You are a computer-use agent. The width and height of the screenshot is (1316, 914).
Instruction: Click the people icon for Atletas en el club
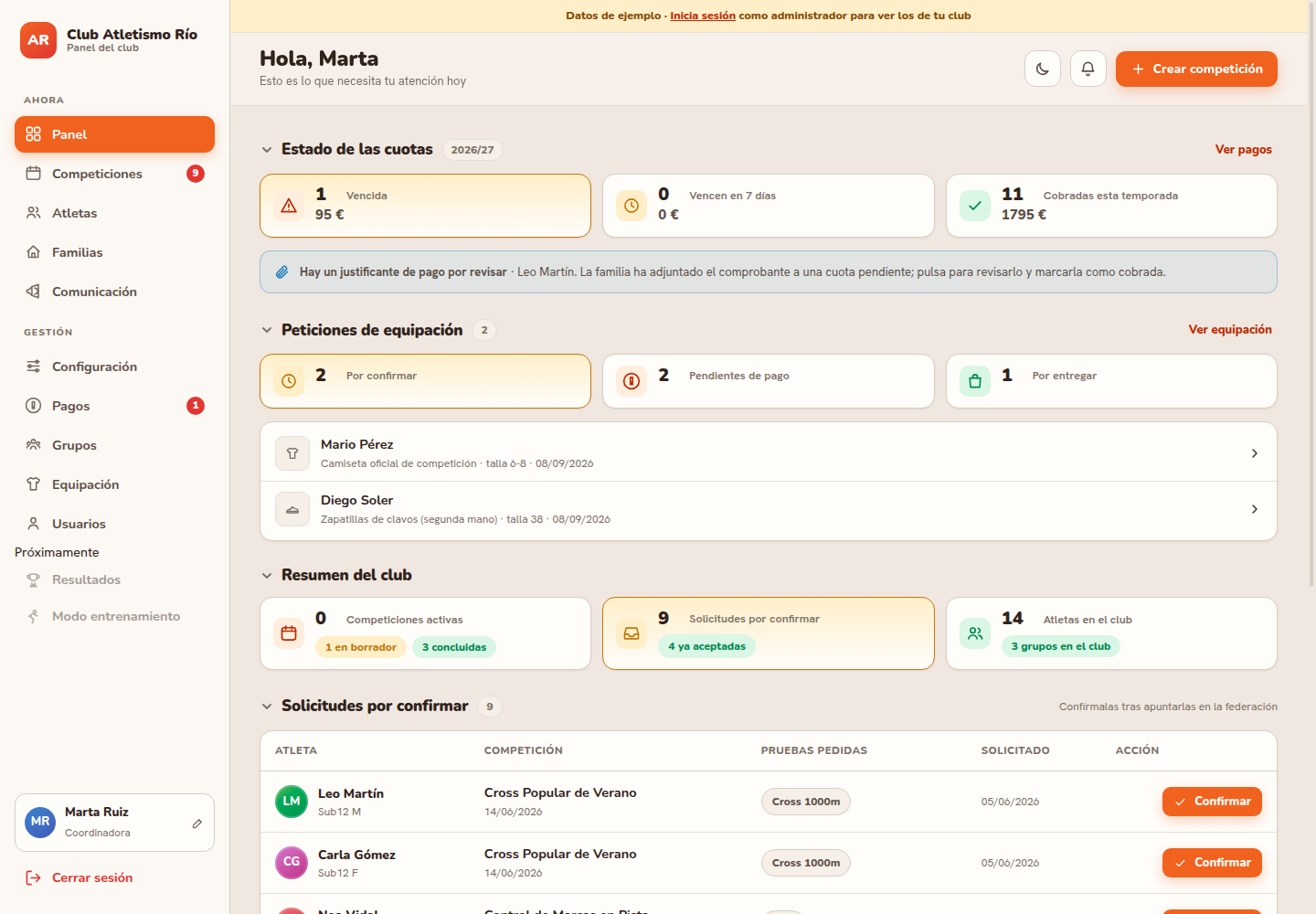pyautogui.click(x=975, y=633)
